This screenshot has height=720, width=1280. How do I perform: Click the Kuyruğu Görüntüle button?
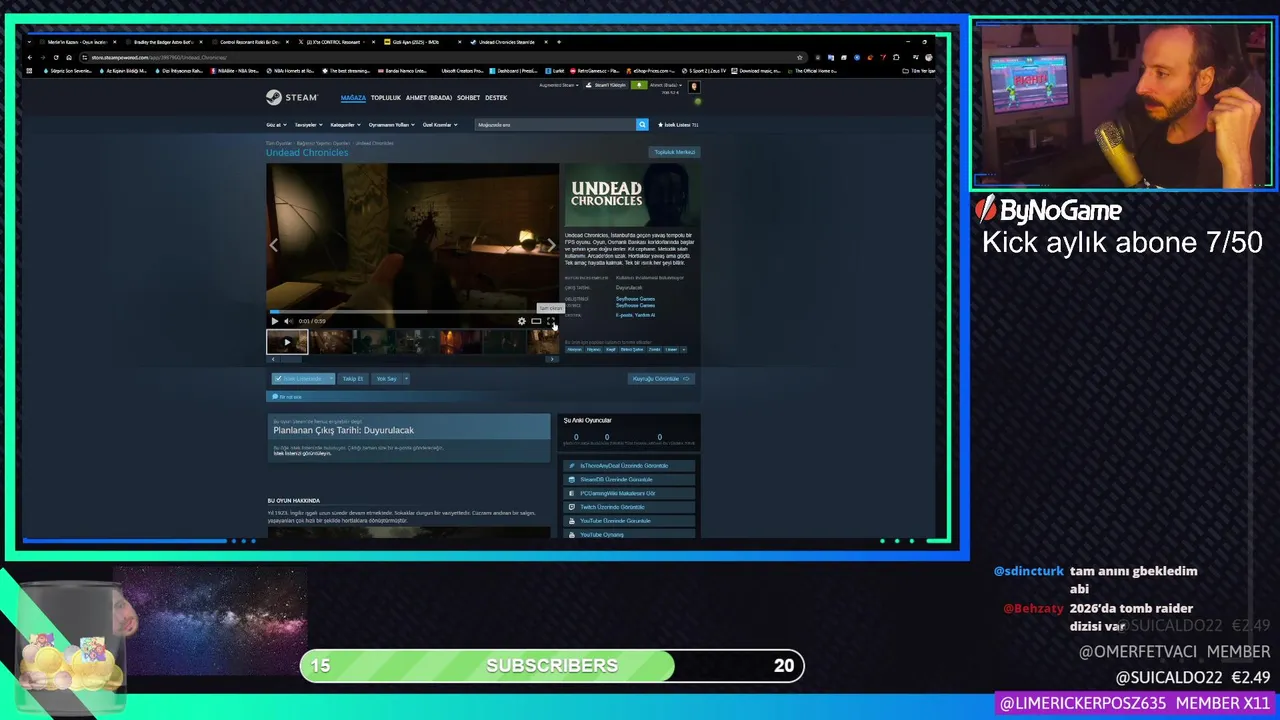coord(661,379)
